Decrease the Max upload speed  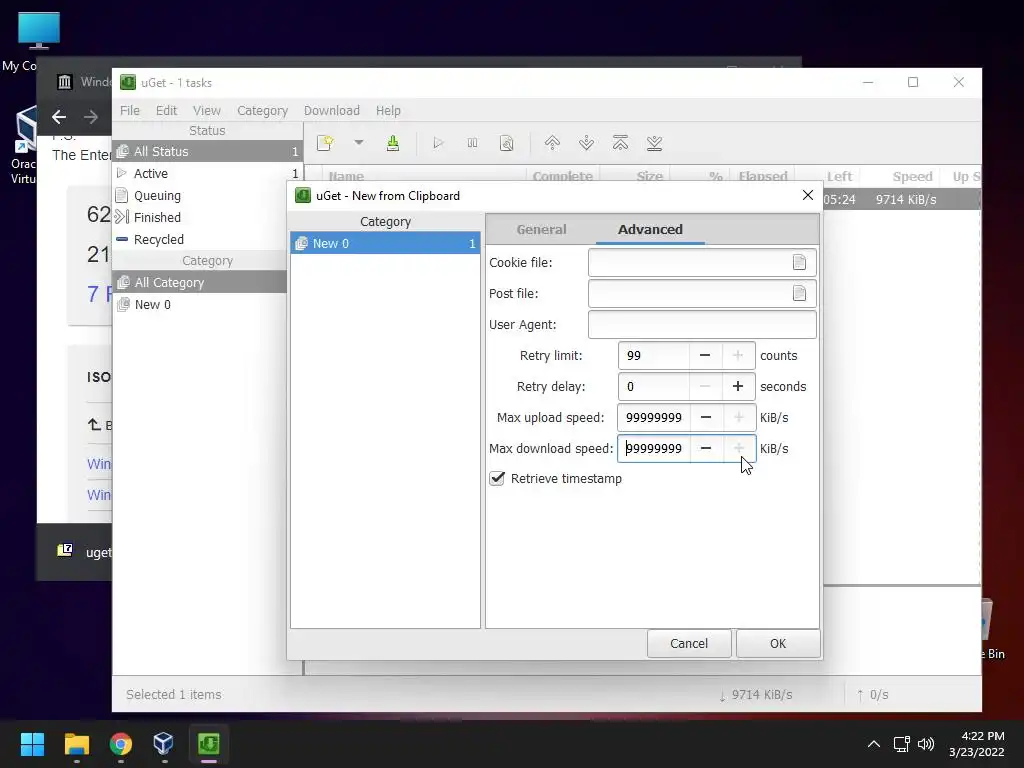[706, 417]
